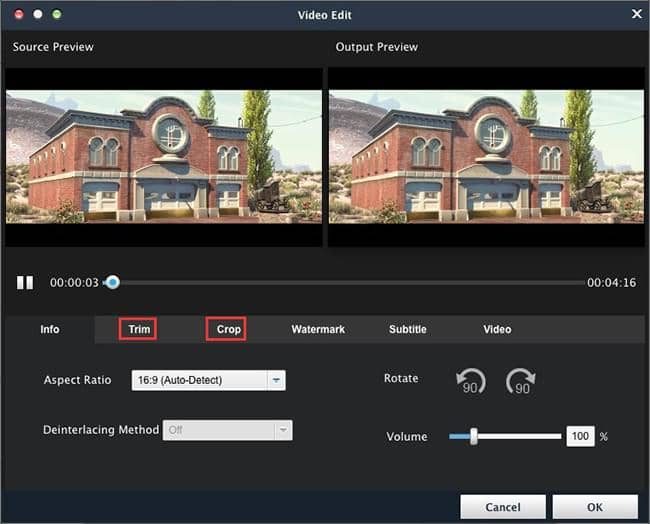Pause the video playback
Screen dimensions: 650x524
[25, 283]
